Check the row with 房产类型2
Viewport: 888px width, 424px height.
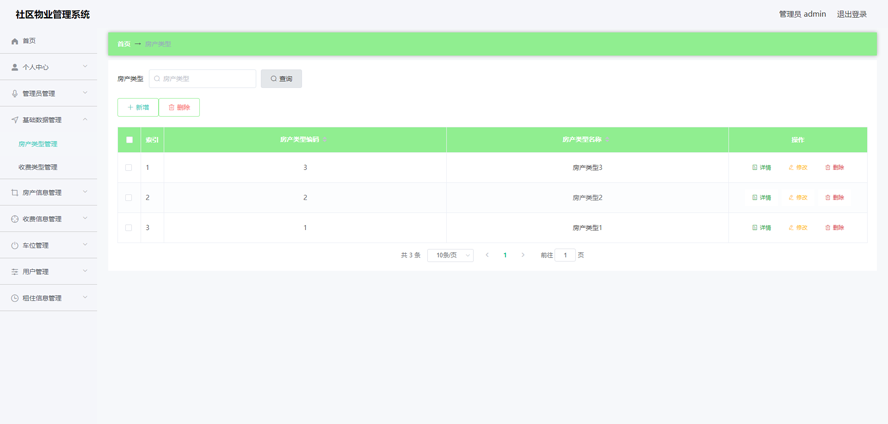tap(129, 198)
